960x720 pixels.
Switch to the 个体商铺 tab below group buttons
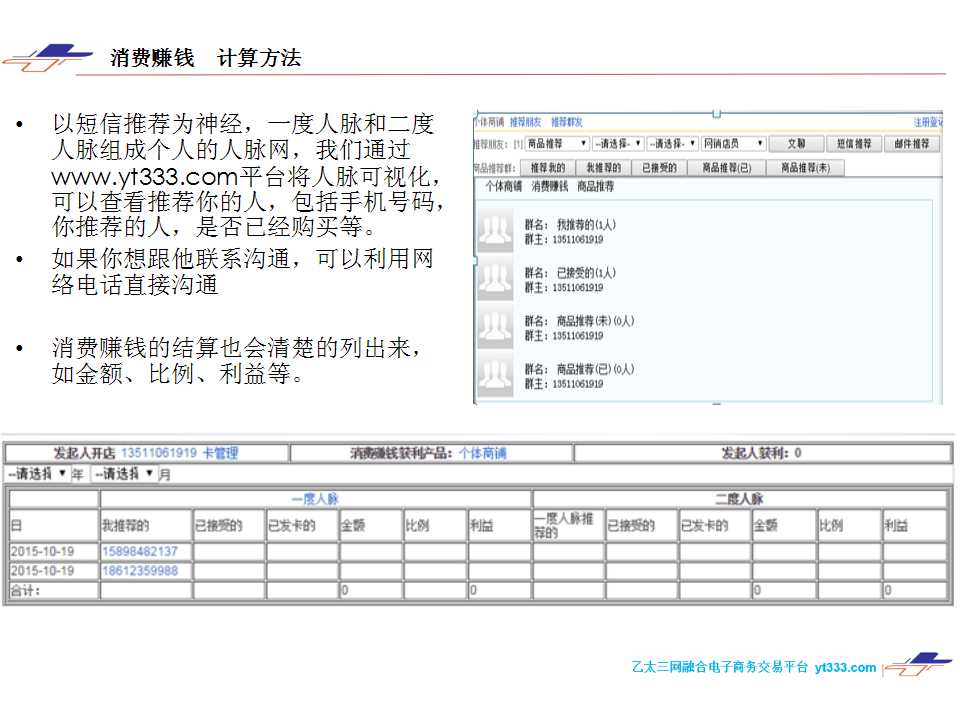(x=503, y=186)
